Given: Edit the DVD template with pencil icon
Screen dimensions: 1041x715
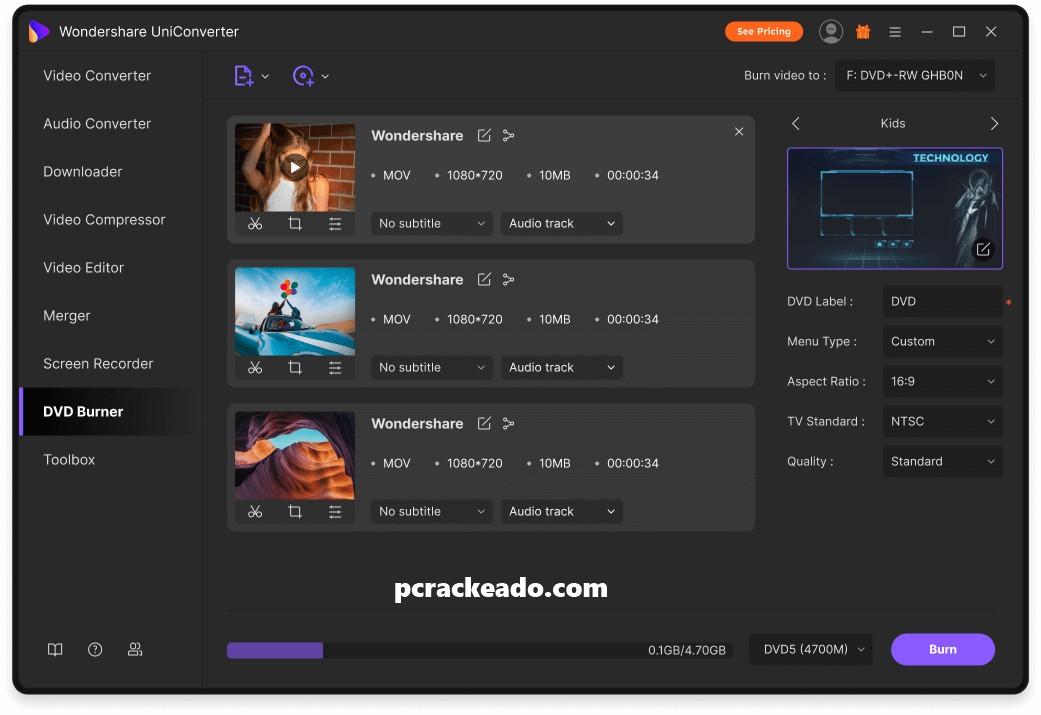Looking at the screenshot, I should pos(983,249).
